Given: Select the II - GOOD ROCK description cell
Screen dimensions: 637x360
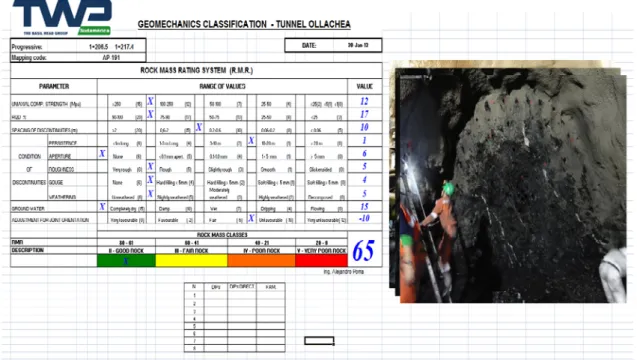Looking at the screenshot, I should tap(126, 251).
